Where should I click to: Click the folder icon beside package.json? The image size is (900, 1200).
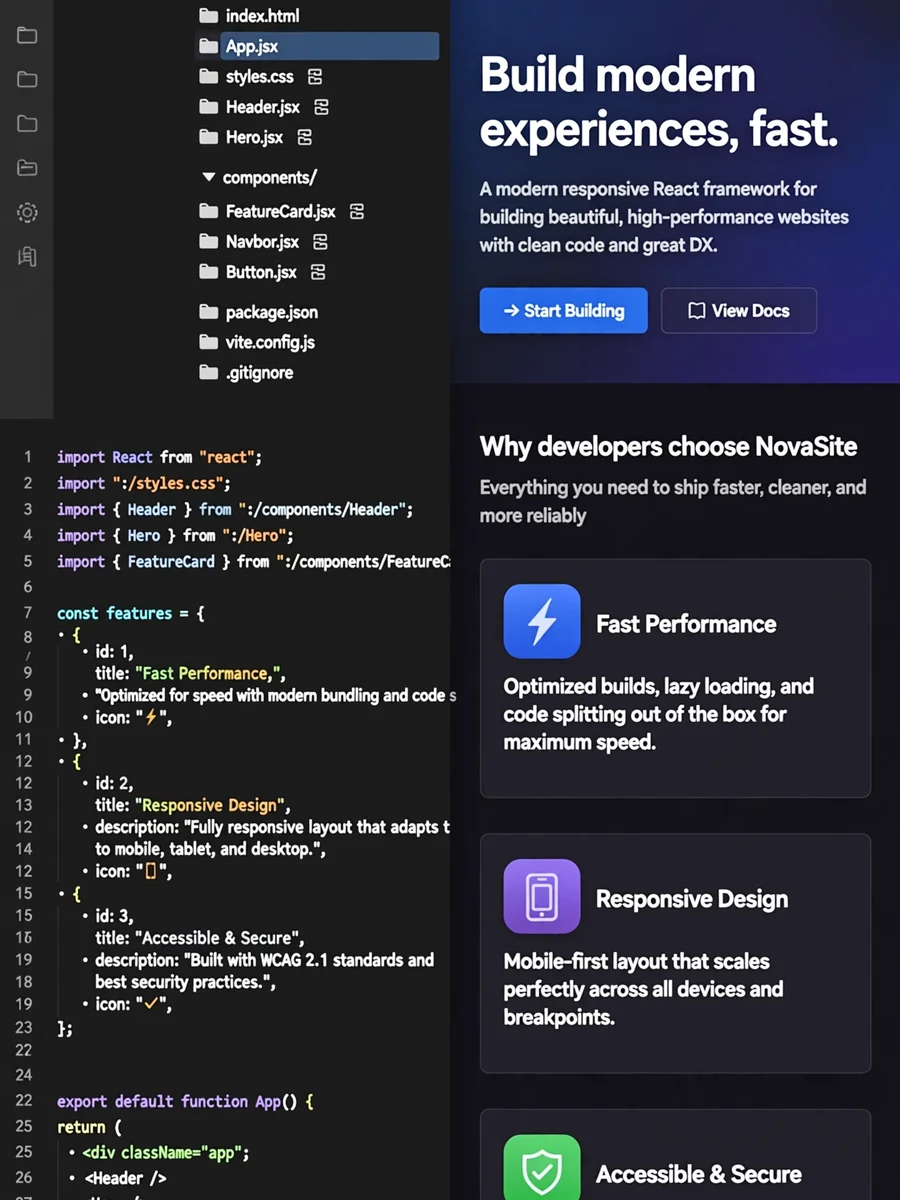point(208,312)
